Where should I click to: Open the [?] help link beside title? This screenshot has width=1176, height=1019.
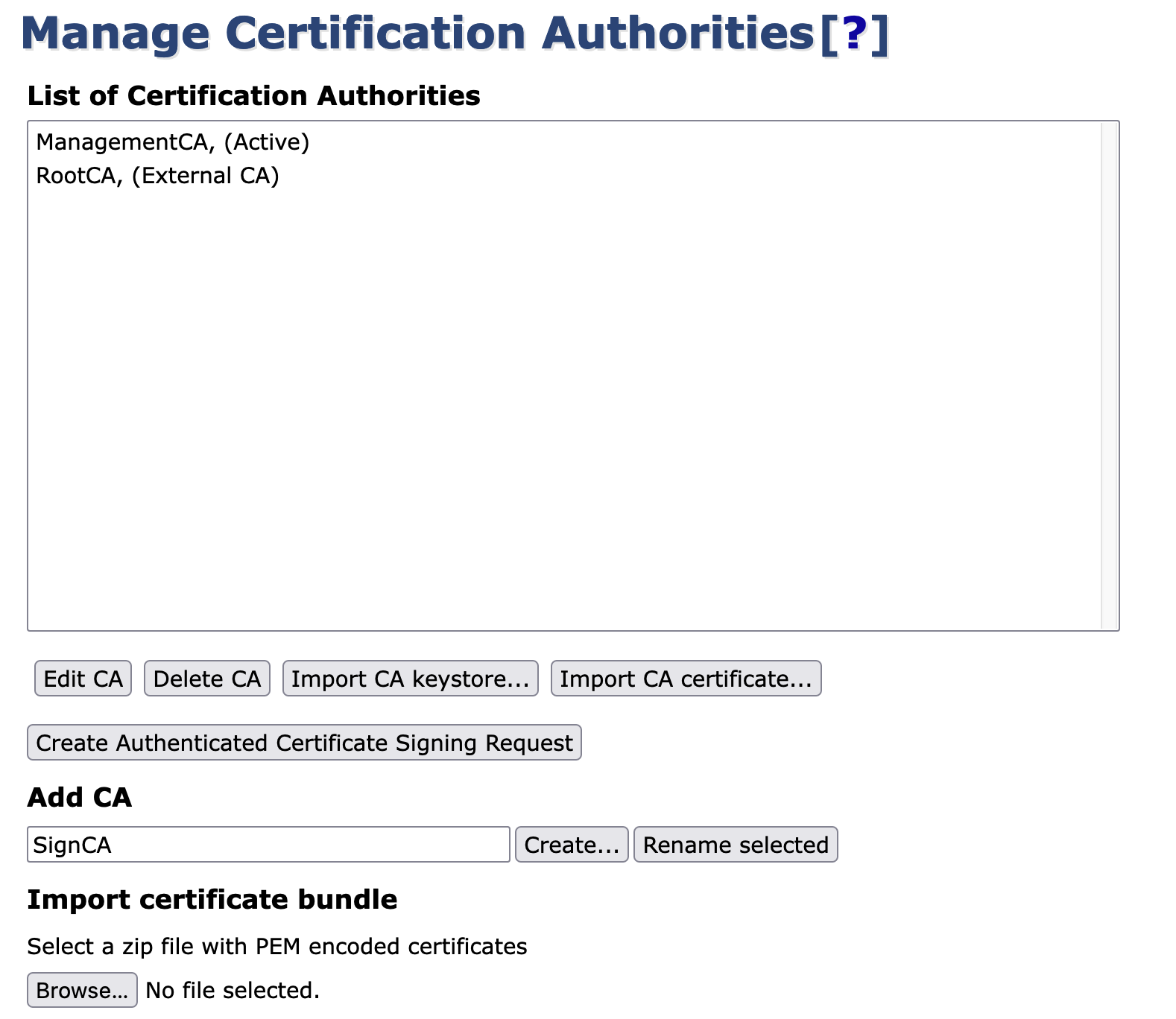point(853,34)
